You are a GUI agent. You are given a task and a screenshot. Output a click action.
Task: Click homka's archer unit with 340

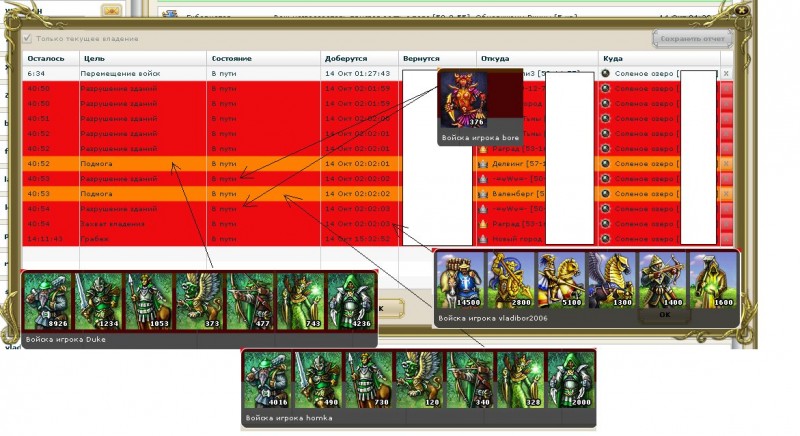coord(469,380)
